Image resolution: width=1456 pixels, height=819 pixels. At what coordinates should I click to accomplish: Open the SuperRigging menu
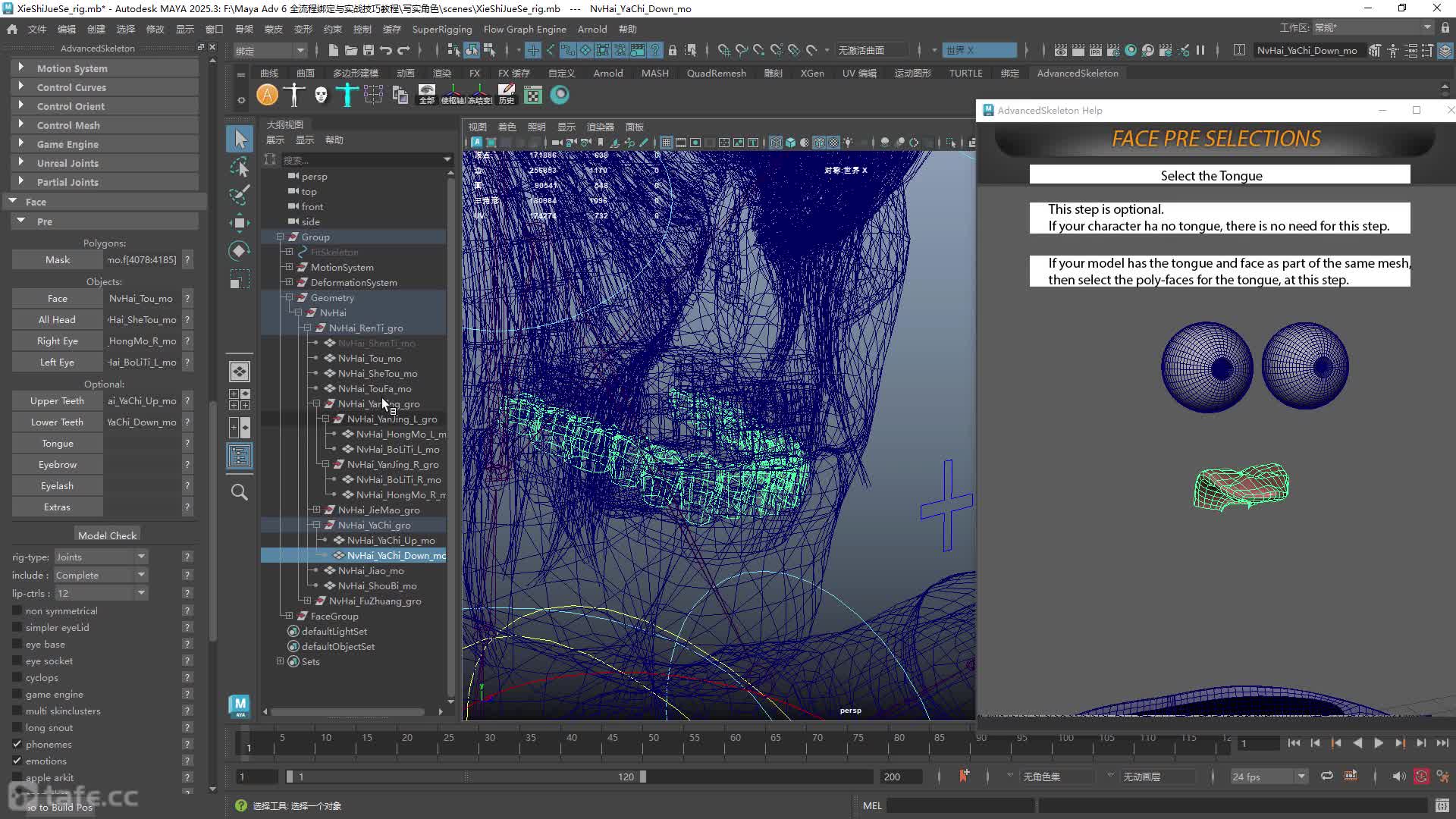coord(441,29)
